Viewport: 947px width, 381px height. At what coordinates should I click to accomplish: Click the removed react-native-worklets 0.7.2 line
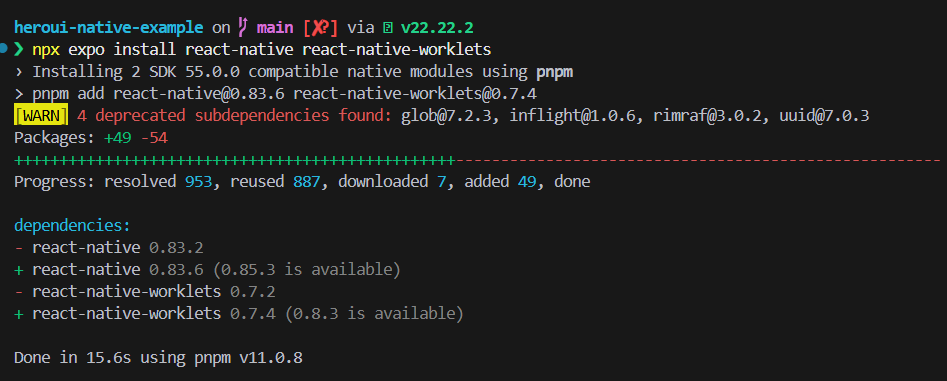coord(145,292)
